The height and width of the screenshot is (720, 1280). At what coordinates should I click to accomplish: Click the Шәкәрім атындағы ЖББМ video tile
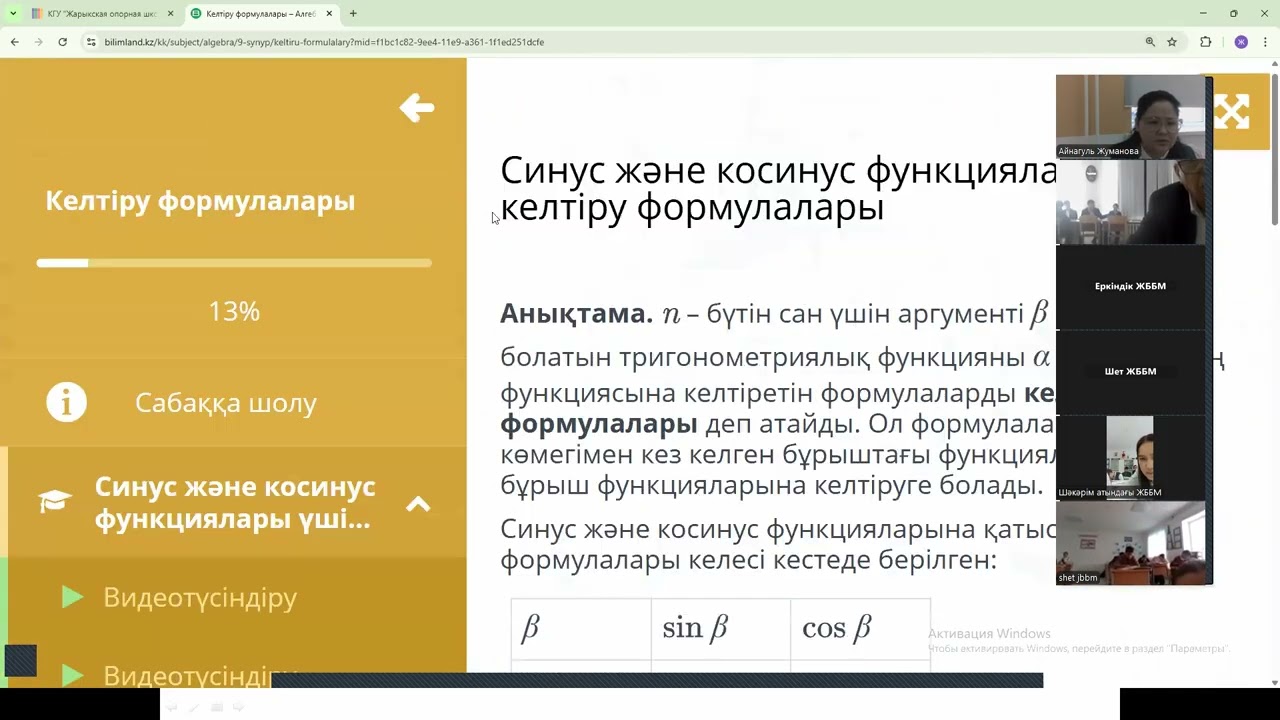click(x=1130, y=457)
